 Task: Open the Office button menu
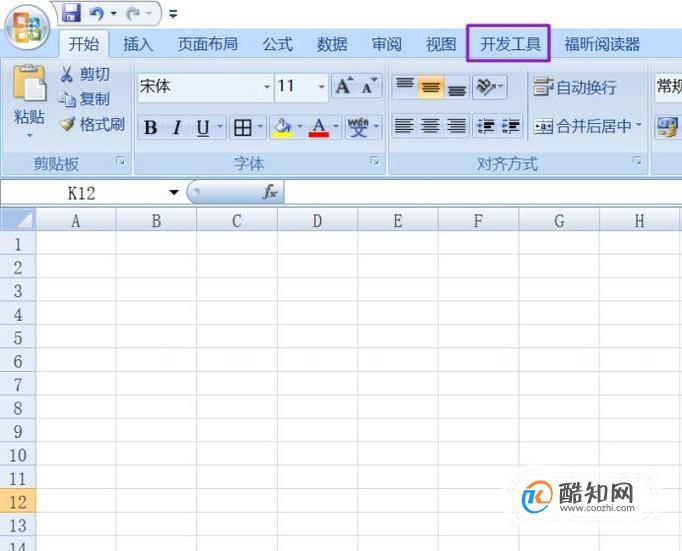[27, 28]
